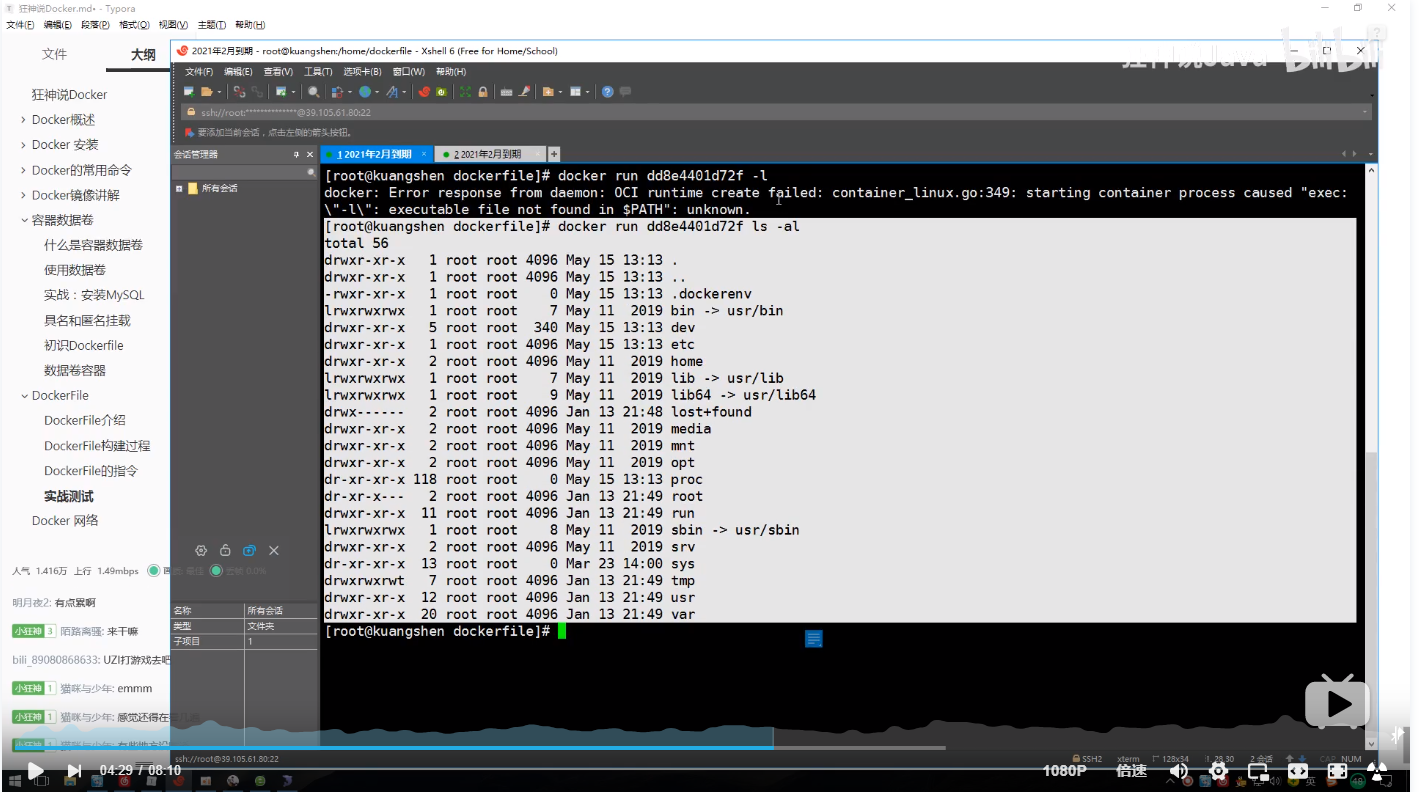Click the globe icon in Xshell toolbar
This screenshot has width=1420, height=792.
[x=365, y=91]
